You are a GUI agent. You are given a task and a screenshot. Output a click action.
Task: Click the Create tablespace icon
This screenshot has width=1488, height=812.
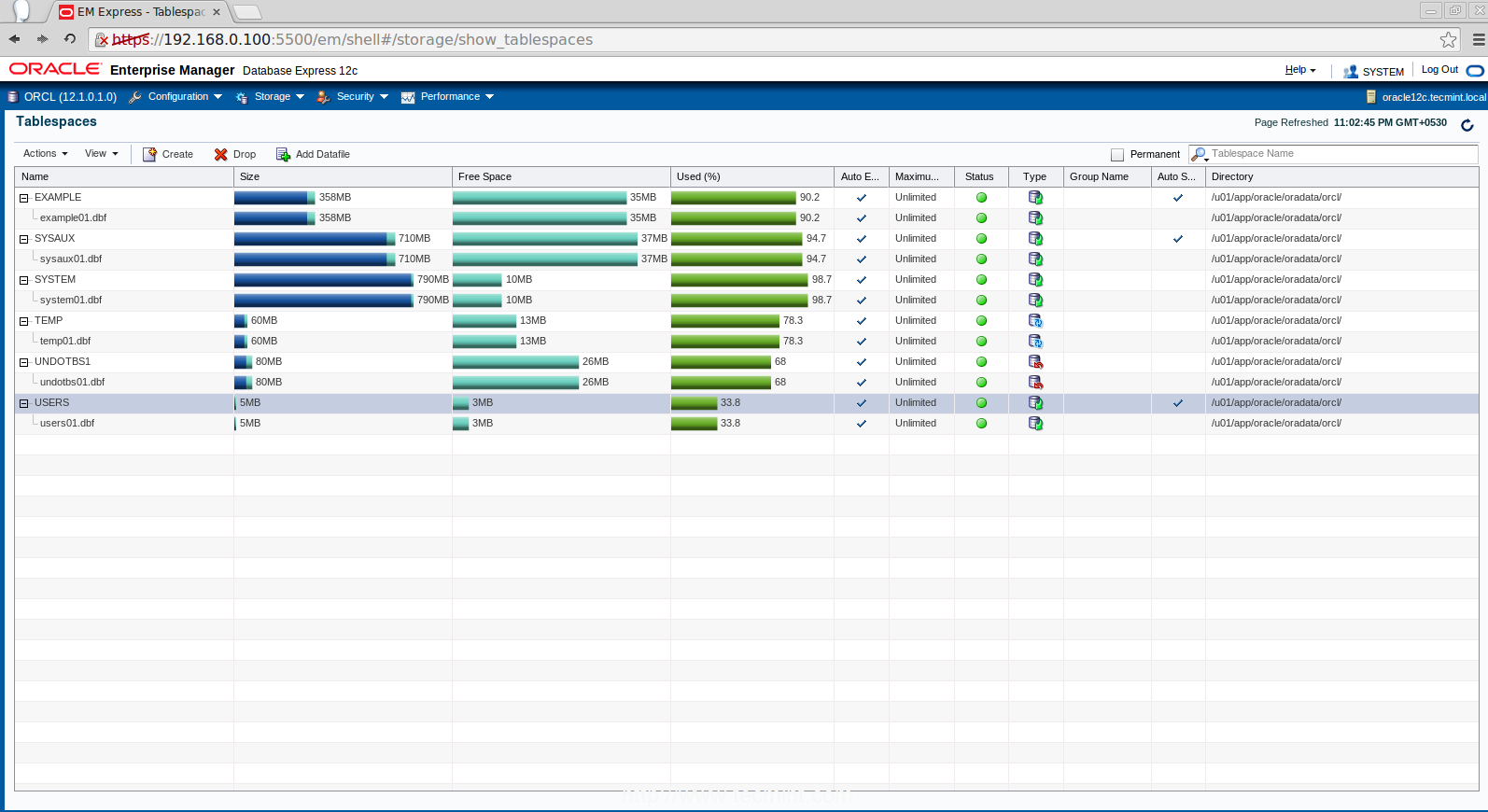[x=149, y=154]
